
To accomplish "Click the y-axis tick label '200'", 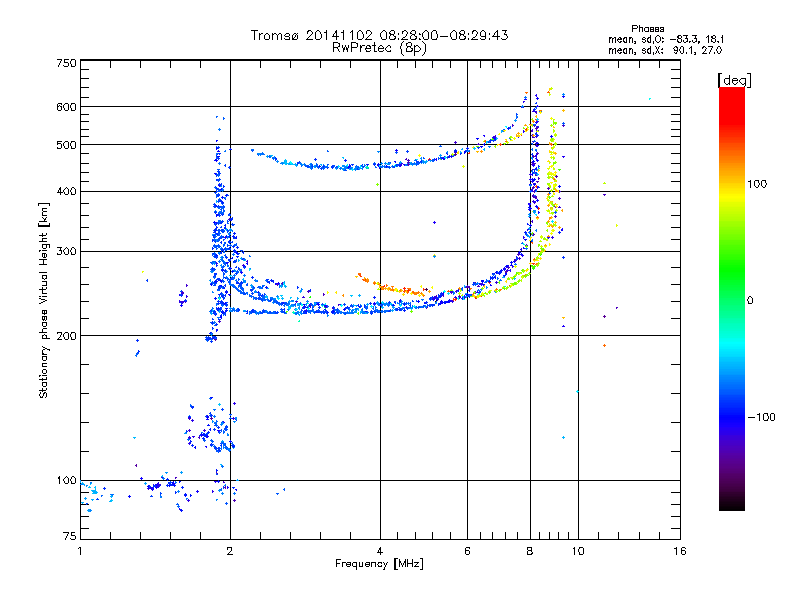I will [66, 336].
